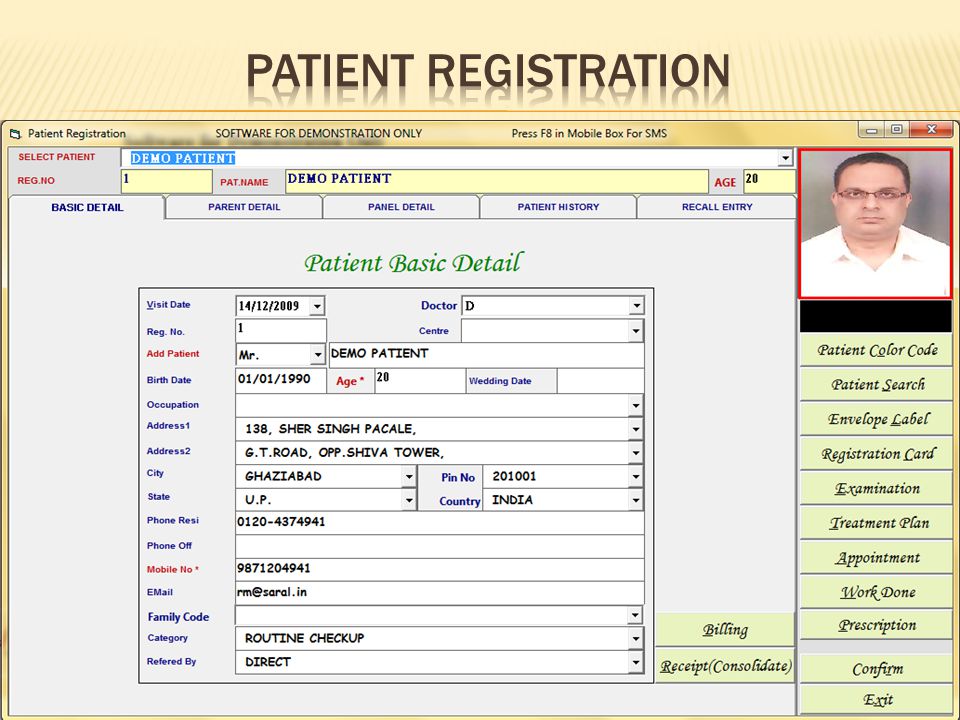Open the Address2 dropdown arrow
Screen dimensions: 960x720
(636, 453)
